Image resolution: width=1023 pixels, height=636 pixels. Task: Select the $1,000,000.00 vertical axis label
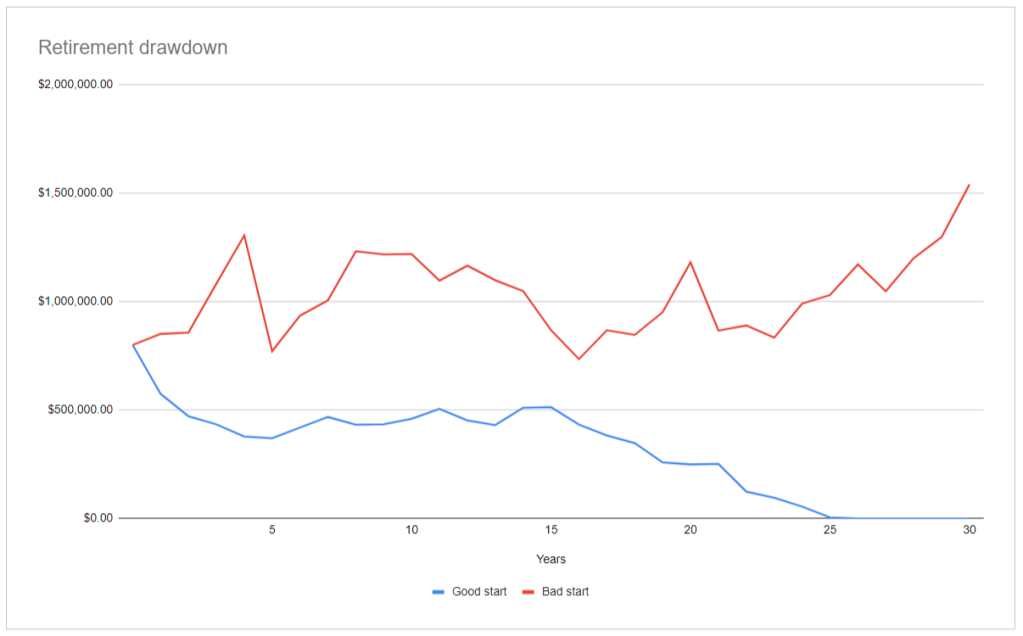click(75, 301)
